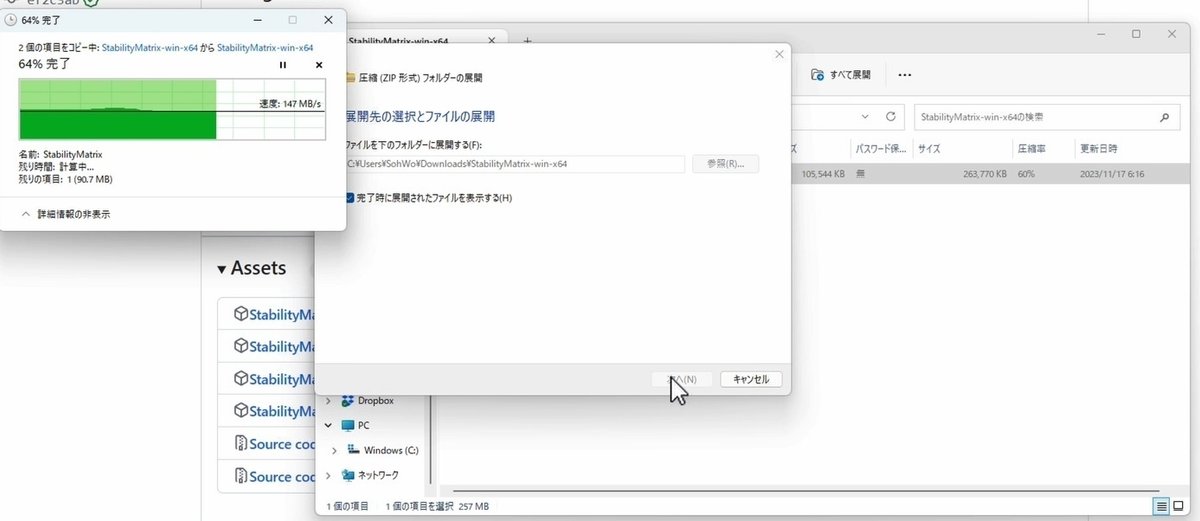Expand the ネットワーク tree node

tap(328, 475)
